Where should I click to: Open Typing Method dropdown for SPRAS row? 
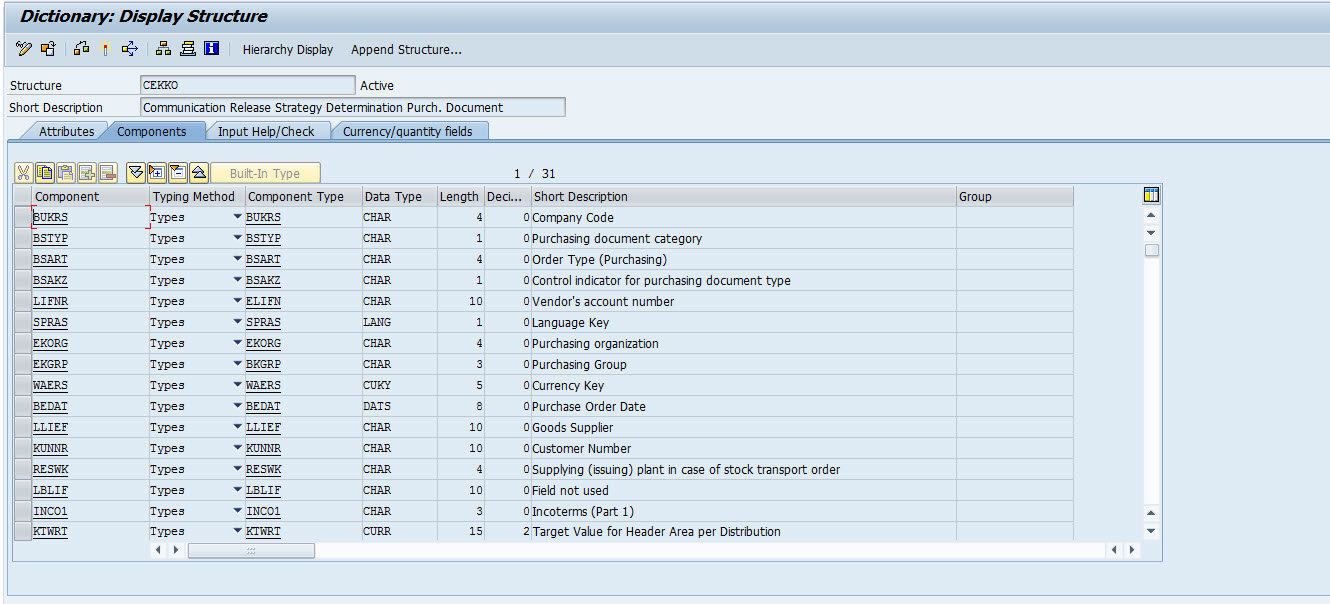(x=238, y=322)
